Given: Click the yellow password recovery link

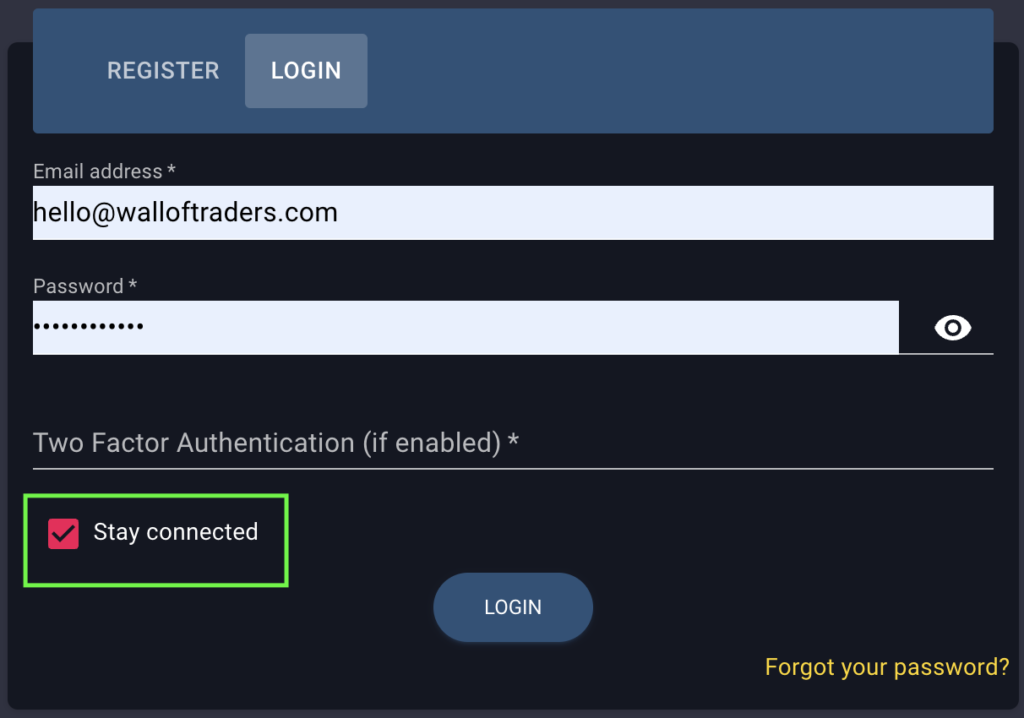Looking at the screenshot, I should (x=886, y=666).
